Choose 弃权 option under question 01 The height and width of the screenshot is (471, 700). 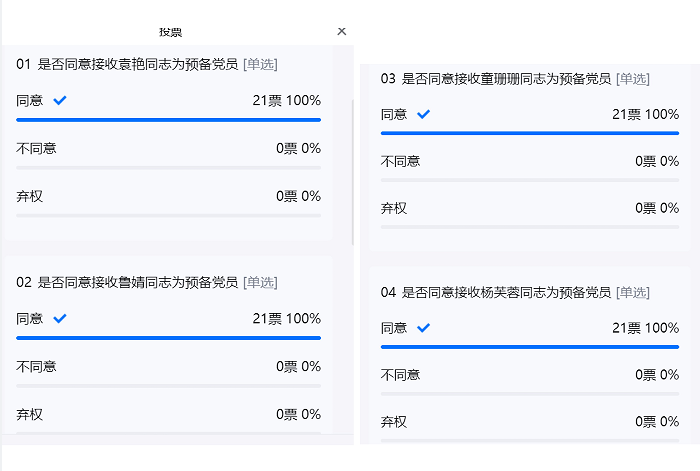point(30,196)
